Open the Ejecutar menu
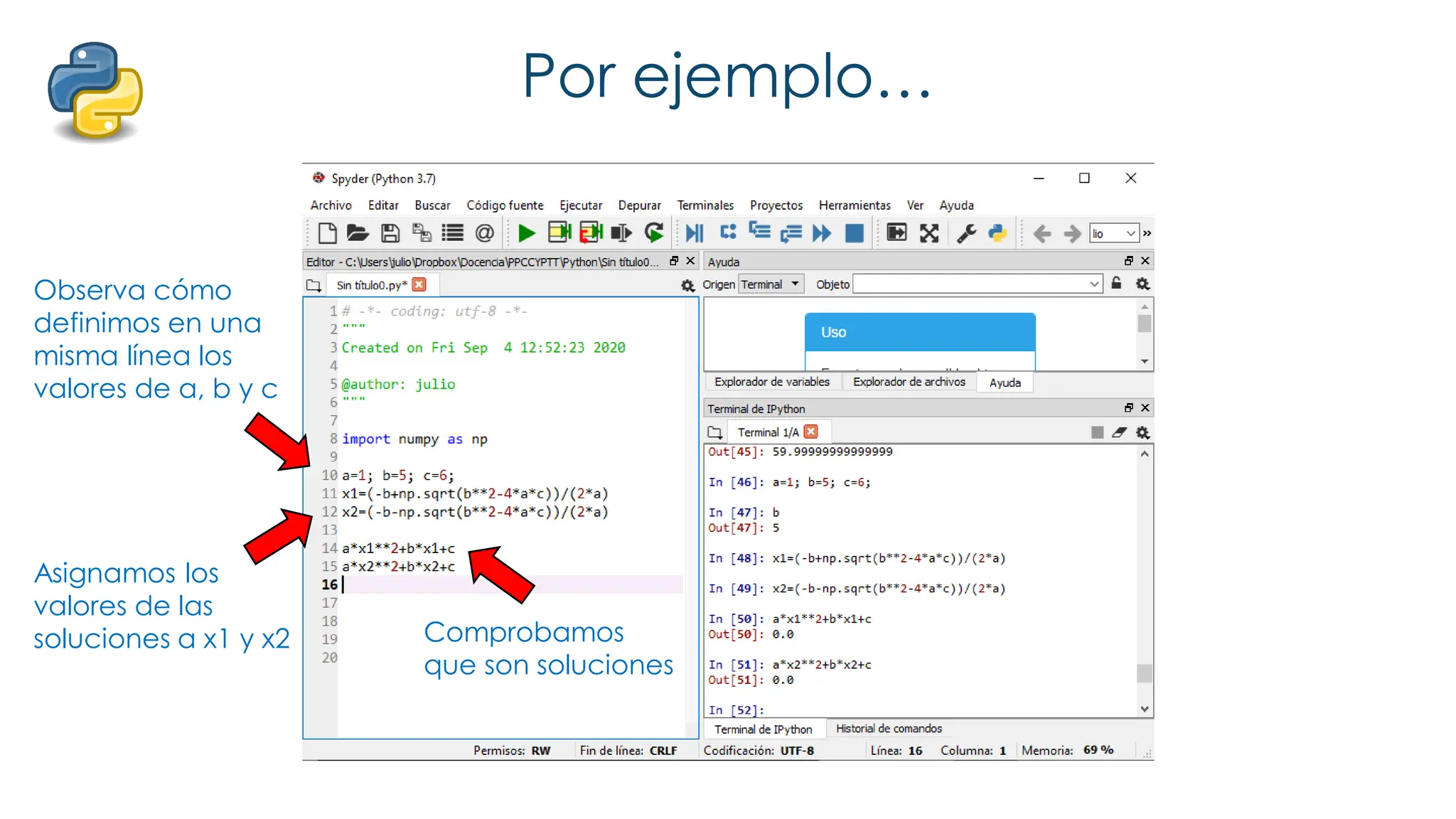 [581, 205]
